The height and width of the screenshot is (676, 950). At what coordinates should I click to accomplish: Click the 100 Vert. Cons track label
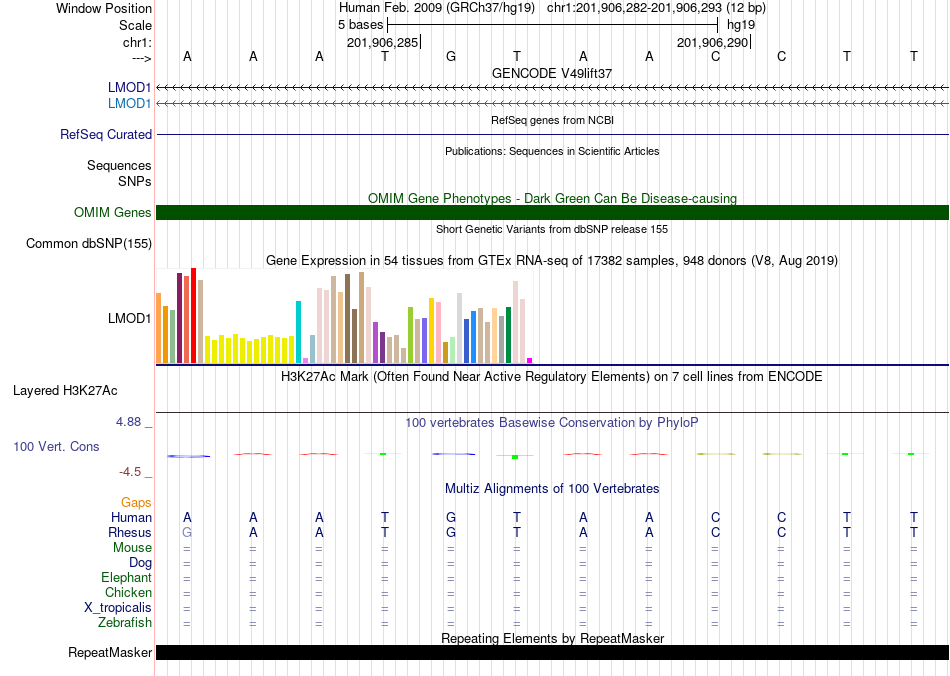point(56,446)
